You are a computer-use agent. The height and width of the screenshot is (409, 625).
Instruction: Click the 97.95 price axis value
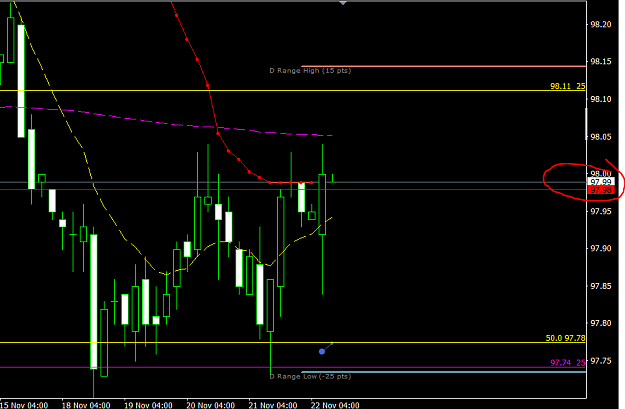pos(601,211)
